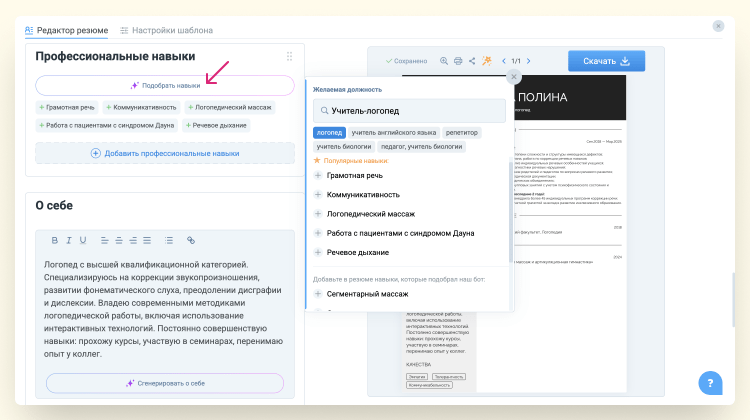The image size is (750, 420).
Task: Select учитель английского языка tag
Action: tap(394, 133)
